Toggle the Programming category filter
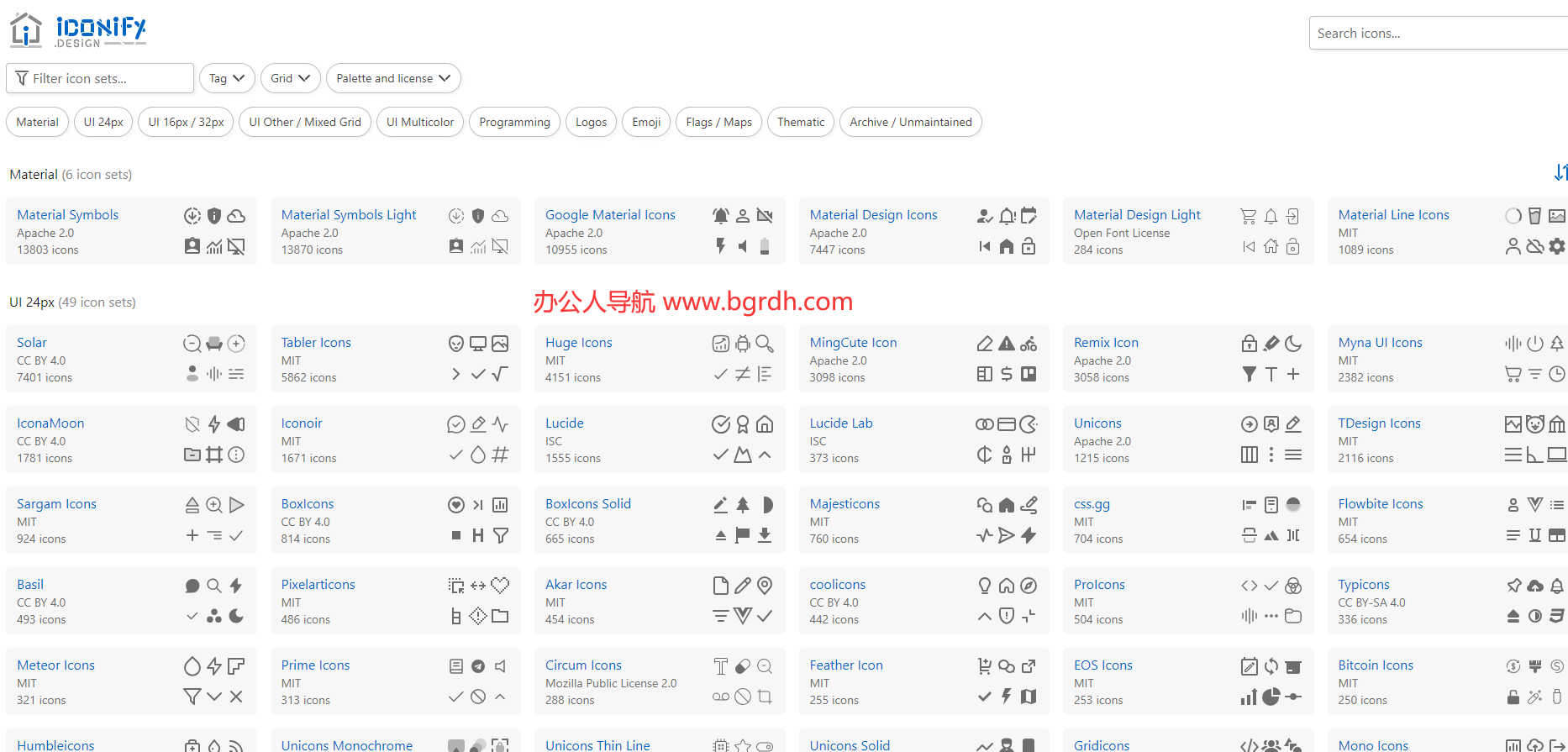The image size is (1568, 752). (514, 122)
